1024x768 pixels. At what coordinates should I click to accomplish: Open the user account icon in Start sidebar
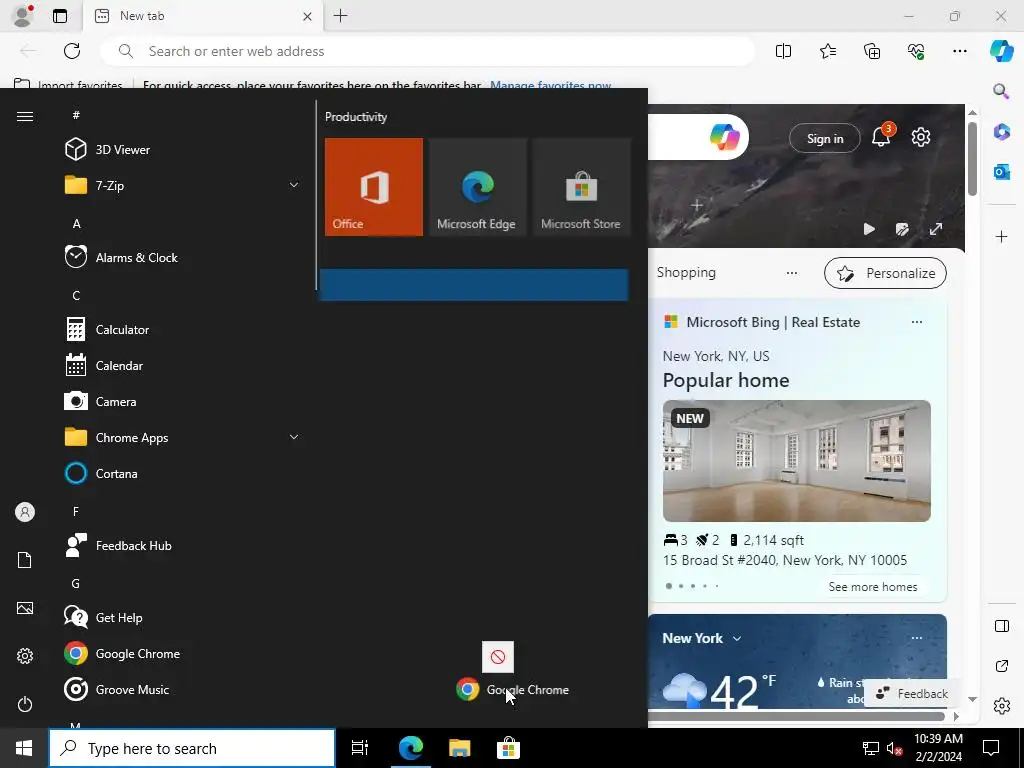pos(25,512)
